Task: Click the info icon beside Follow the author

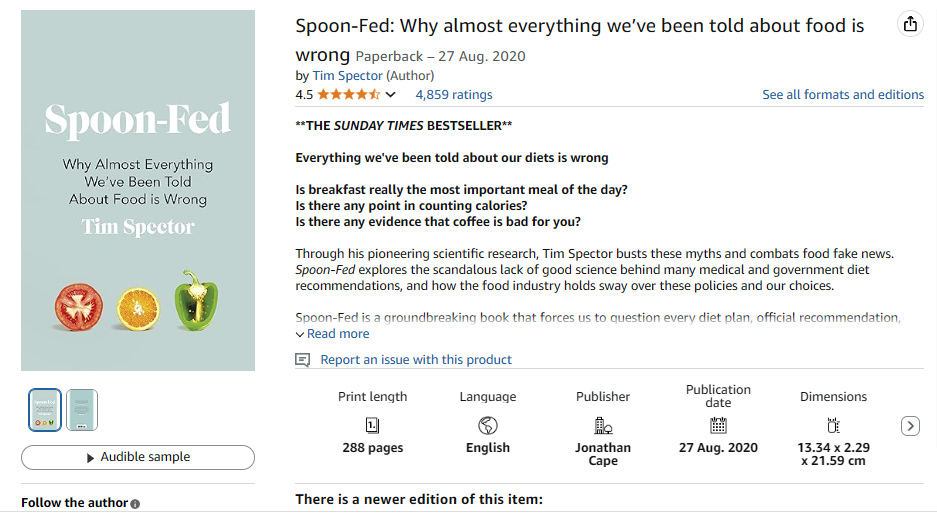Action: click(x=135, y=504)
